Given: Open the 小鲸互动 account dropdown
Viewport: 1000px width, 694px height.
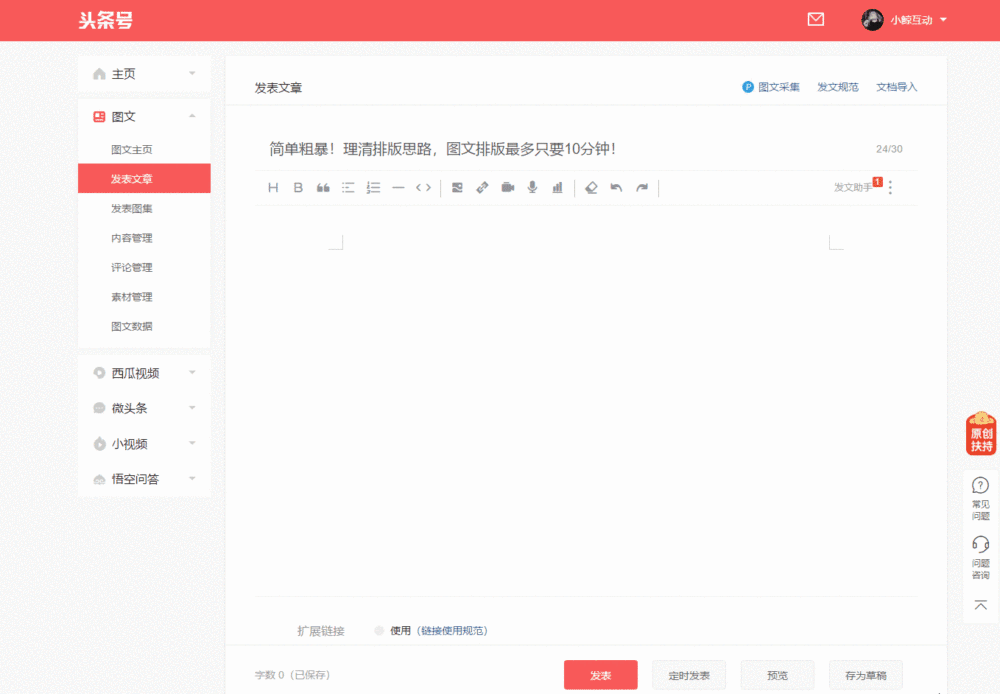Looking at the screenshot, I should [x=904, y=20].
